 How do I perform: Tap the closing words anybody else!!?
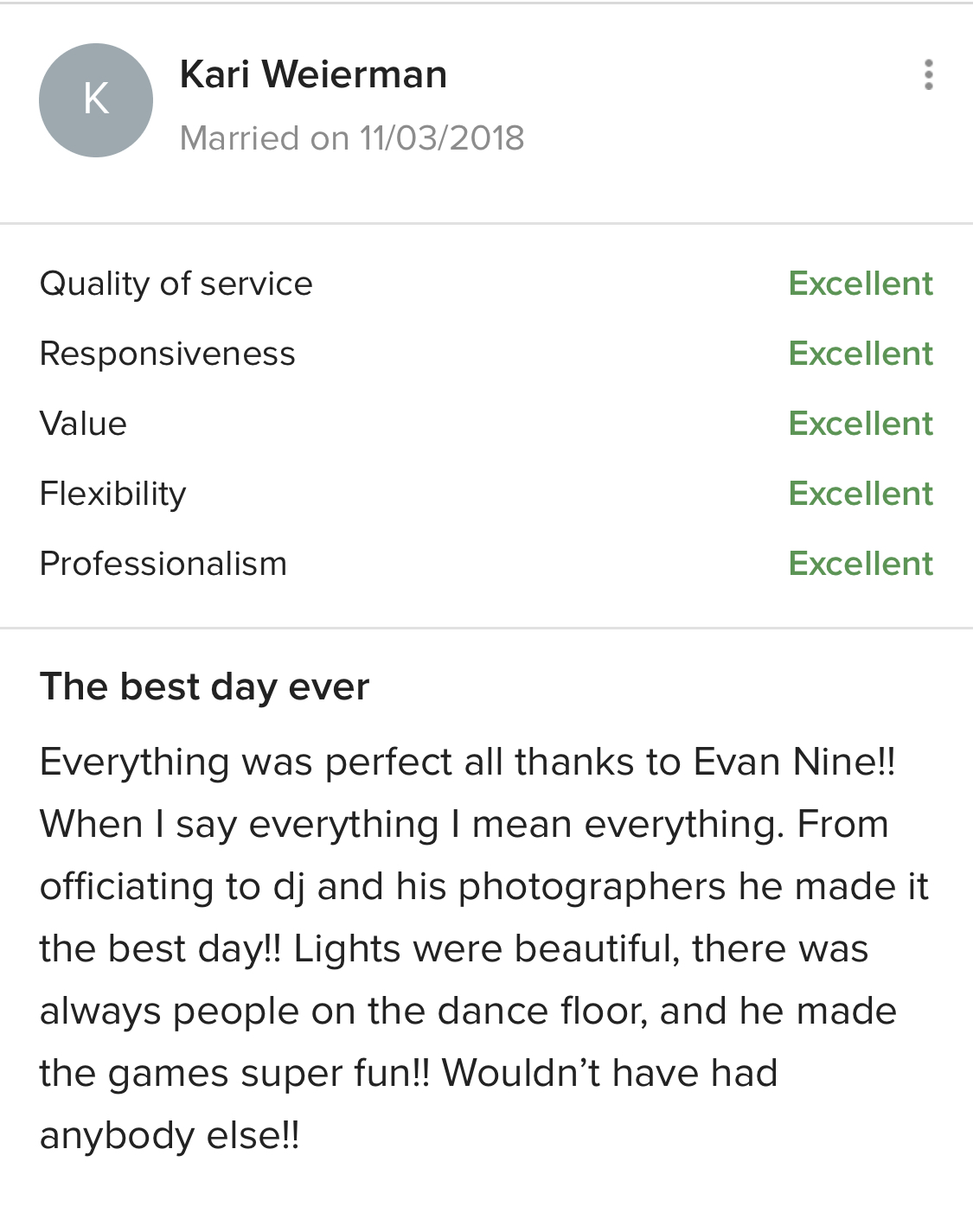click(x=170, y=1136)
